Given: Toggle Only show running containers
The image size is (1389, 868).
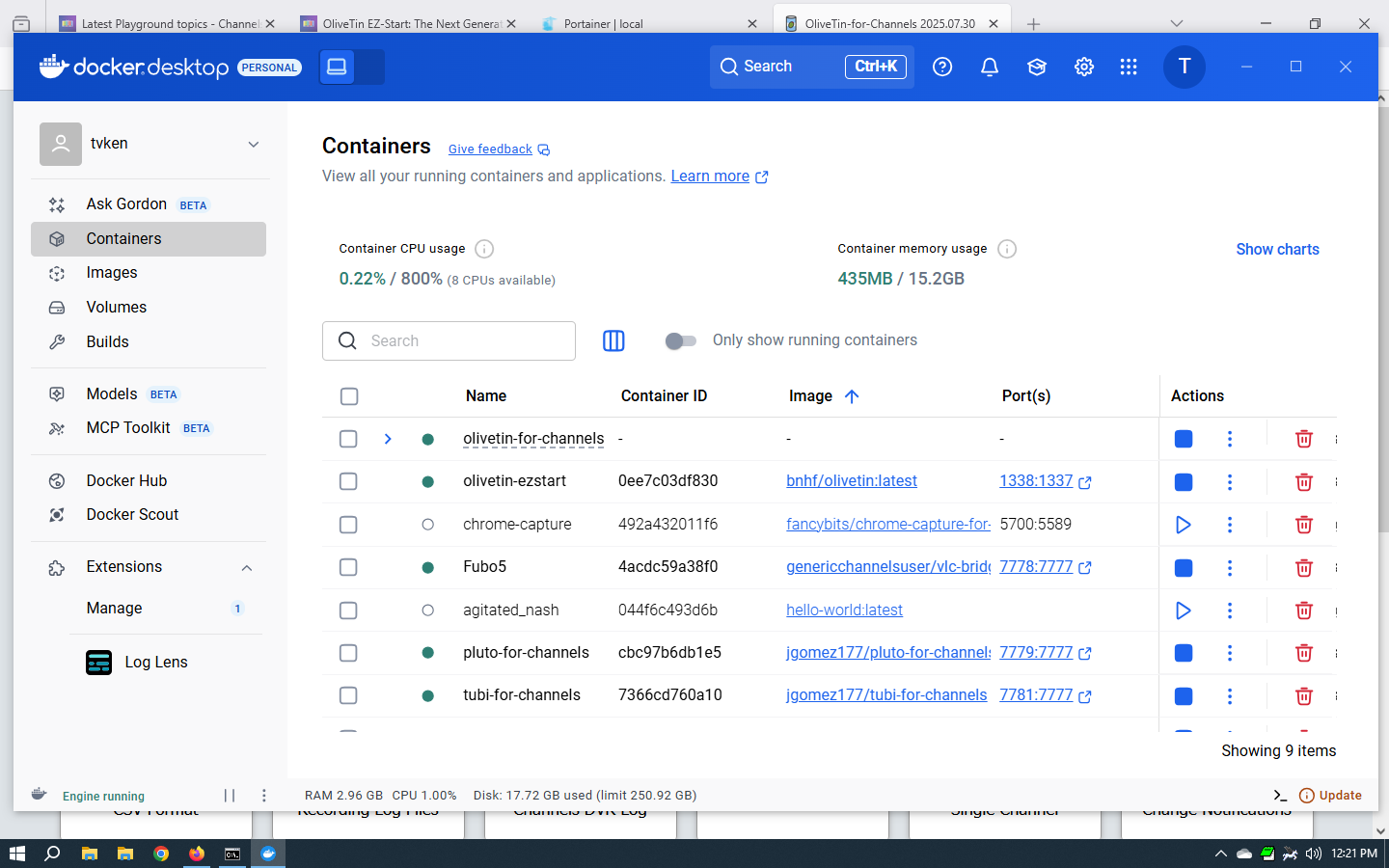Looking at the screenshot, I should (681, 340).
